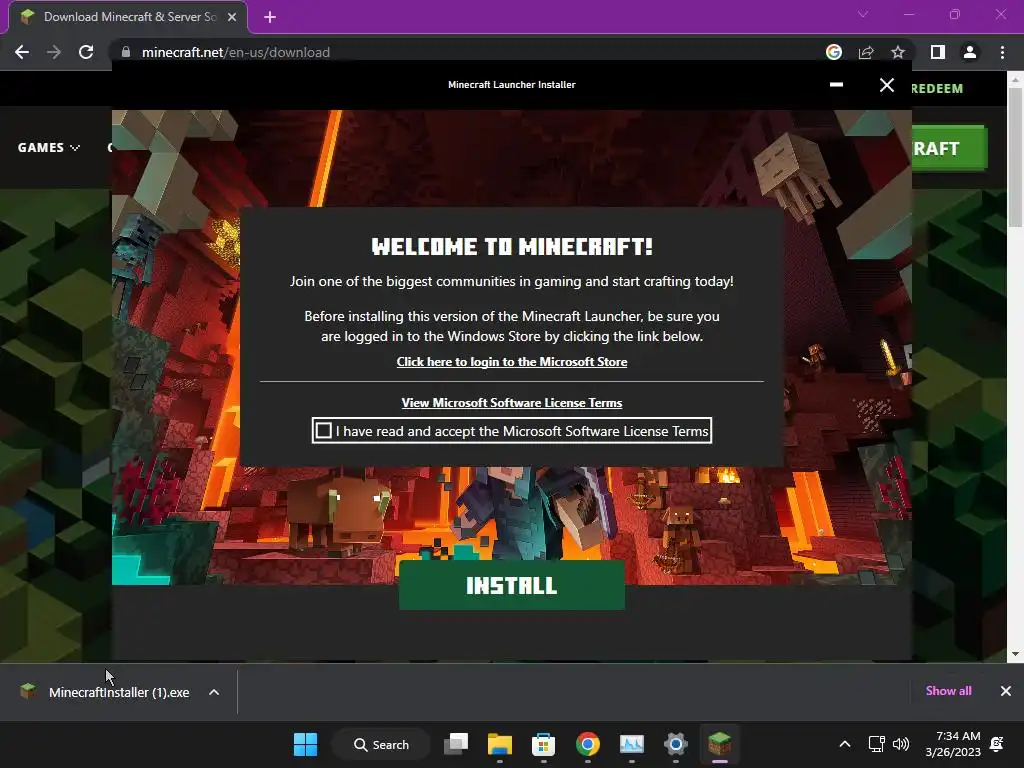Close the Download Minecraft tab
1024x768 pixels.
click(x=232, y=17)
